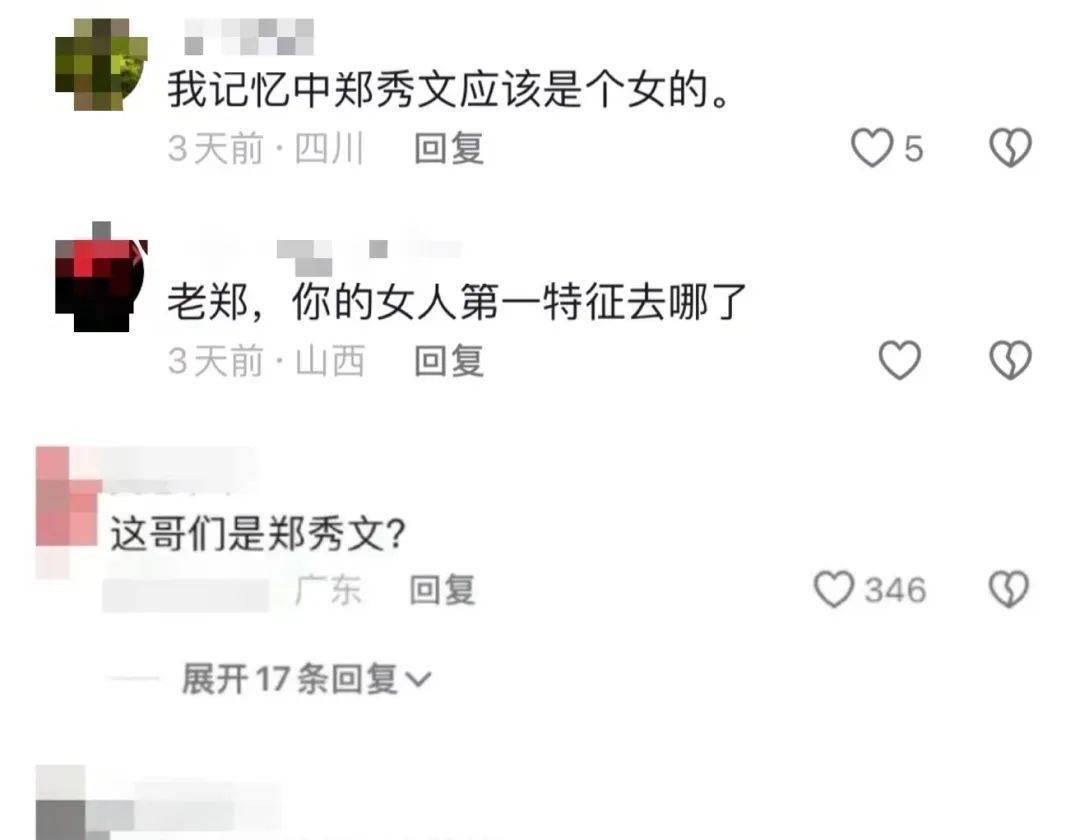
Task: Open blurred username above first comment
Action: coord(249,36)
